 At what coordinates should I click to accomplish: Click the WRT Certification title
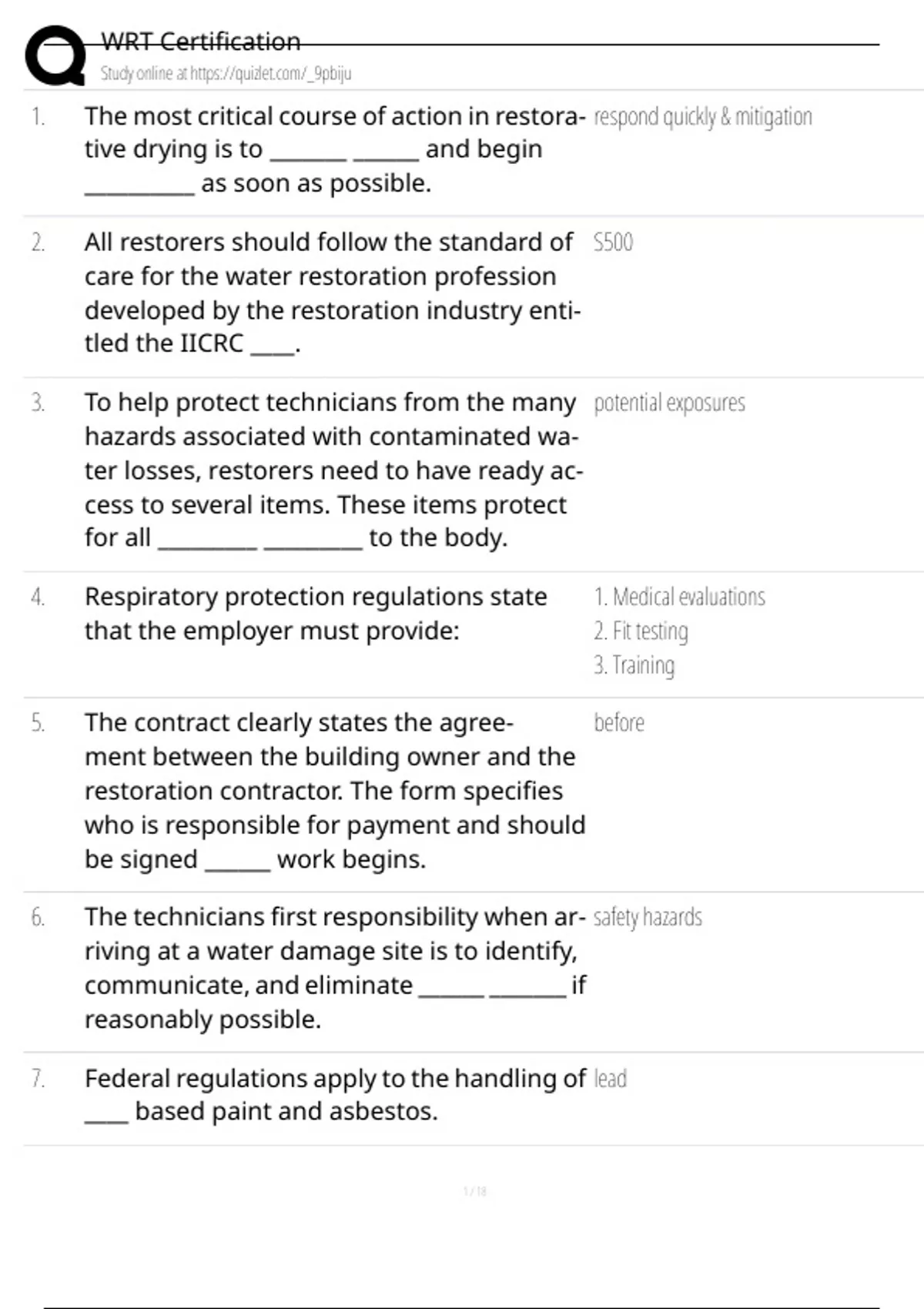pyautogui.click(x=200, y=42)
